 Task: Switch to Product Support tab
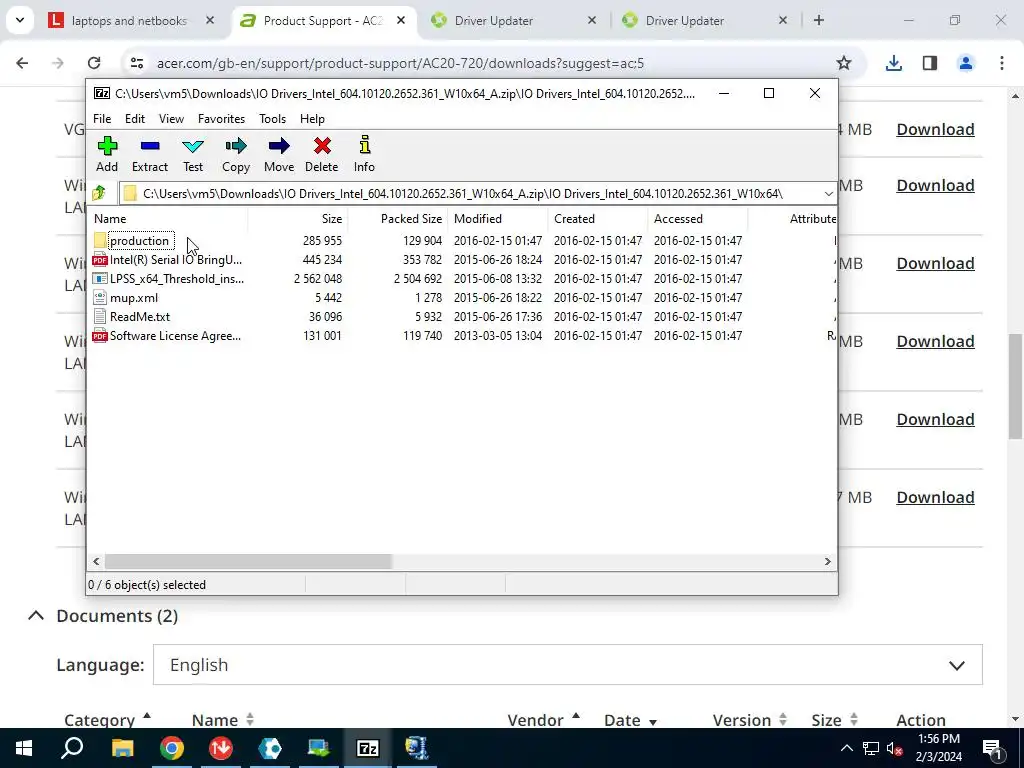pos(323,21)
